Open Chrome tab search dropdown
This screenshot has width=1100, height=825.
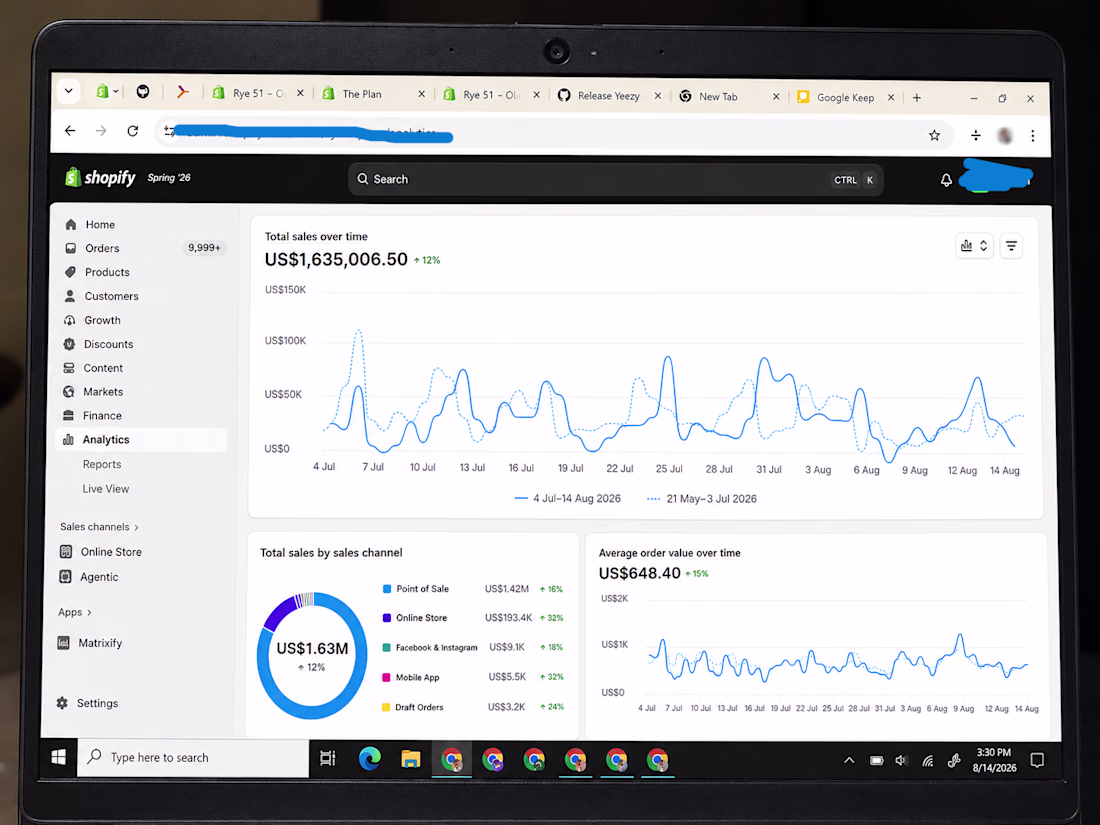click(68, 90)
